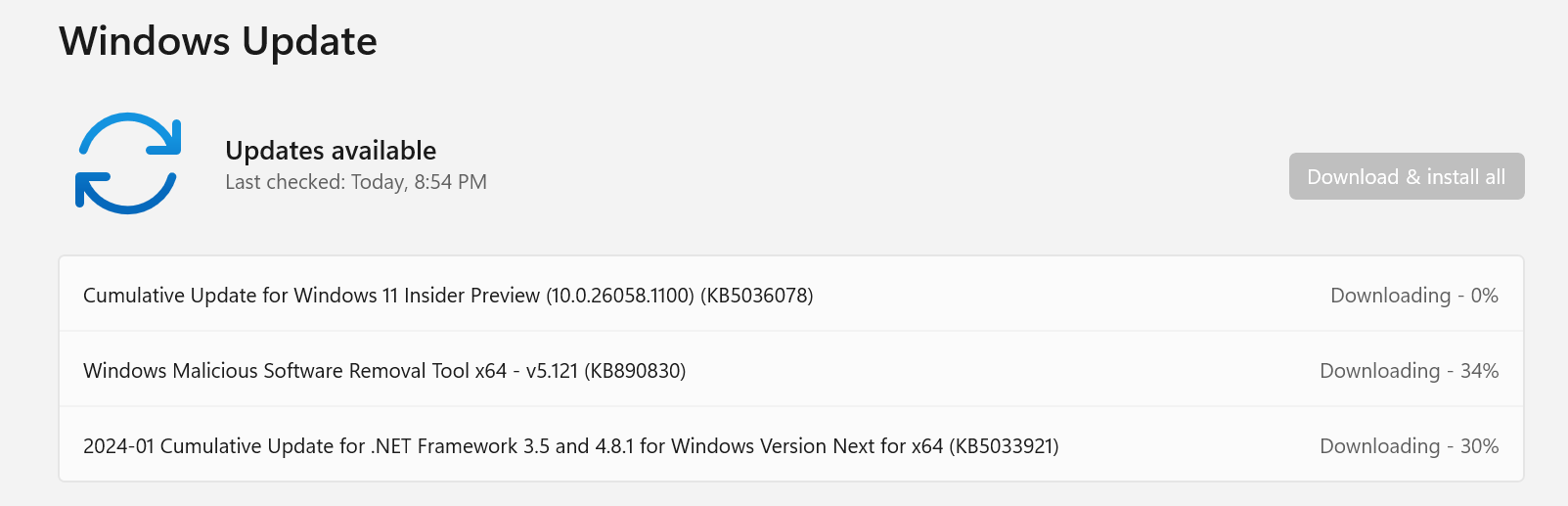
Task: Click the build number 10.0.26058.1100
Action: click(620, 296)
